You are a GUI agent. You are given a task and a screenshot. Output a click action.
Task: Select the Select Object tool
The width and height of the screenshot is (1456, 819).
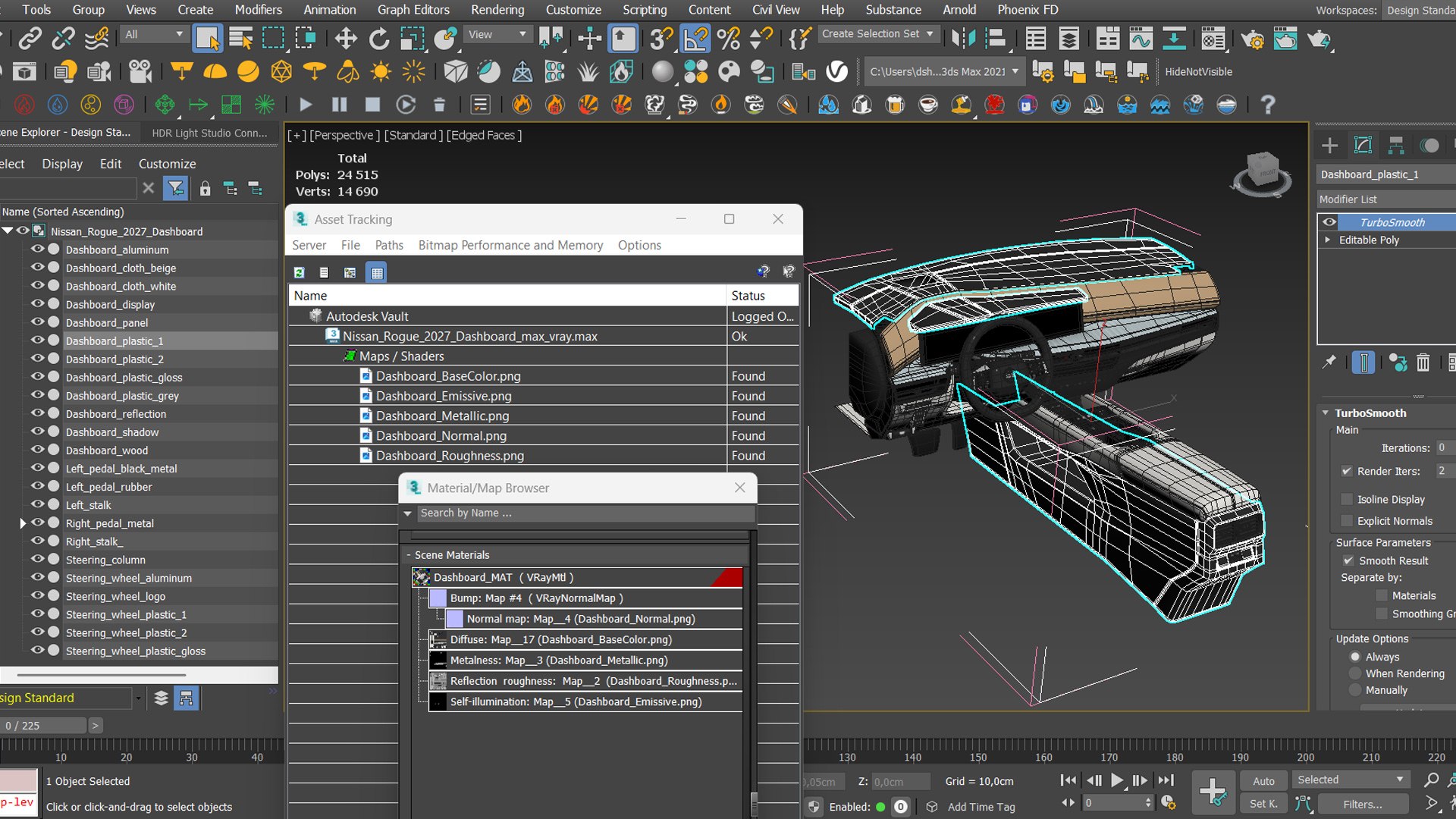207,38
